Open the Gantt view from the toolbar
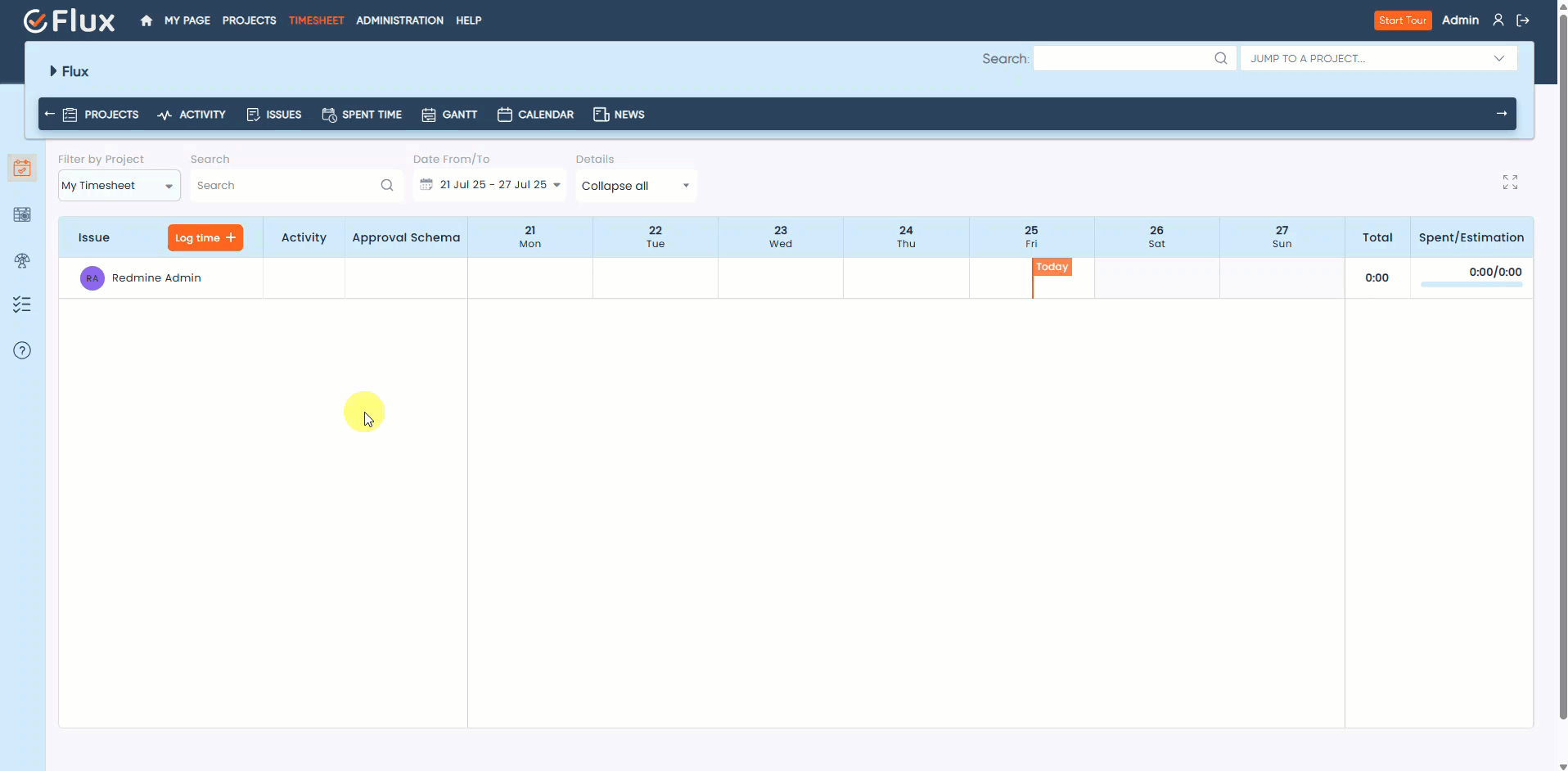1568x771 pixels. 449,115
